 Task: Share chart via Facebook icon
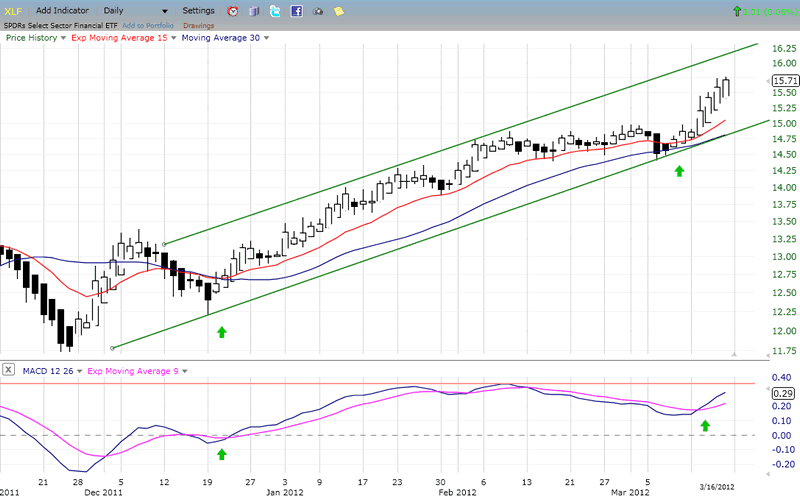[x=297, y=11]
